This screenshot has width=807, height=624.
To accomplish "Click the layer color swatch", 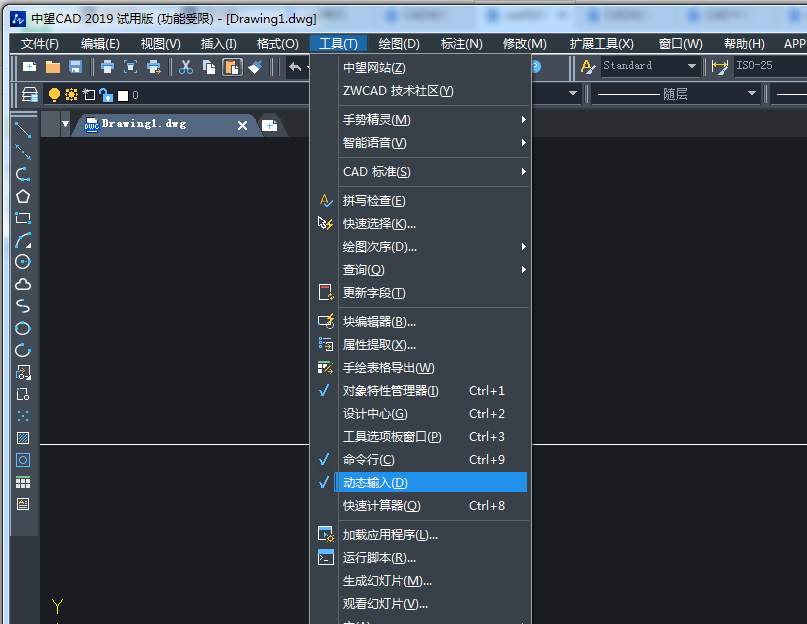I will click(123, 95).
